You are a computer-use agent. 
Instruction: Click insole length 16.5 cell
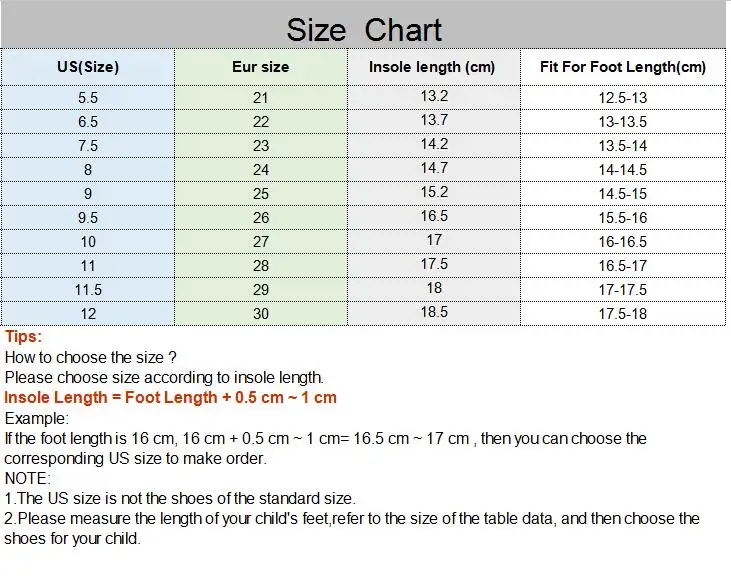tap(434, 218)
